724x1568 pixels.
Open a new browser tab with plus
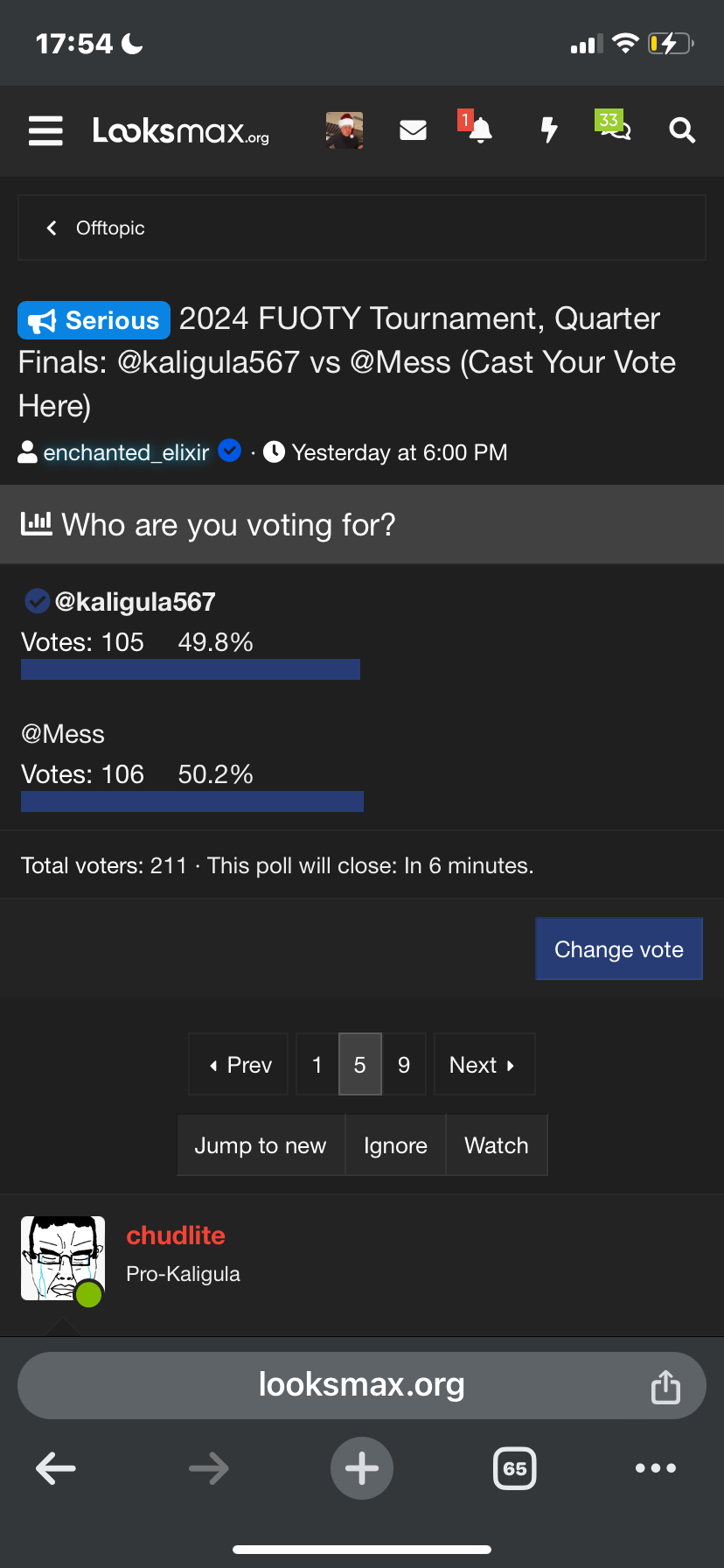[x=361, y=1468]
